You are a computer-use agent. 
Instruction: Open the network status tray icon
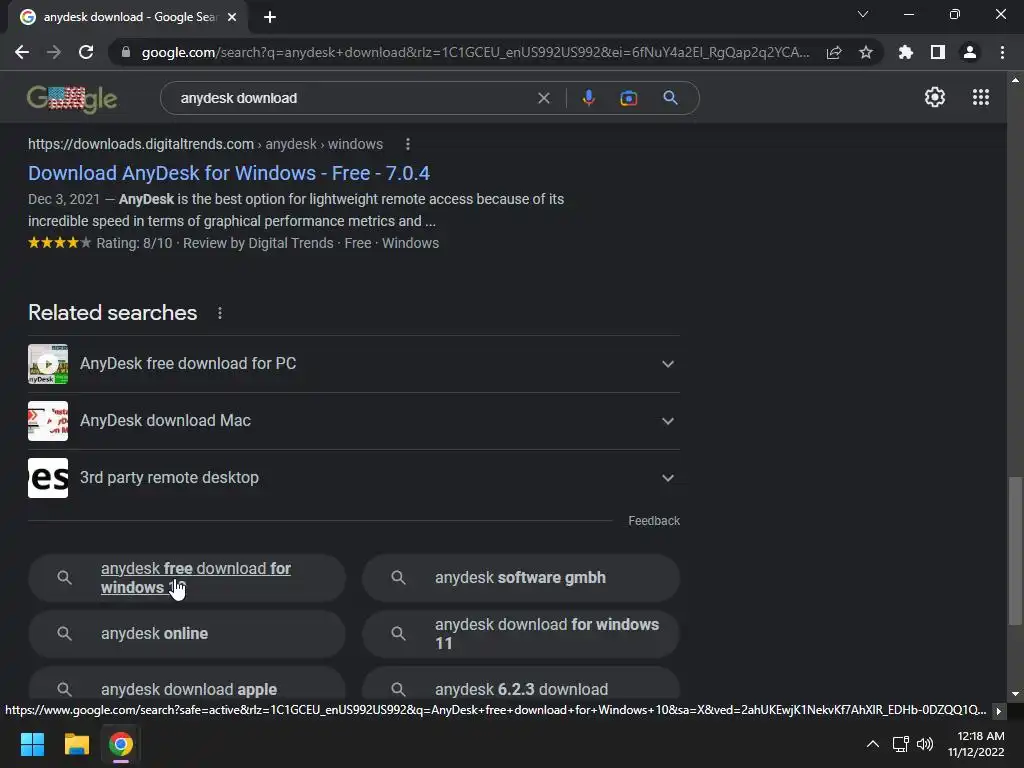point(901,744)
